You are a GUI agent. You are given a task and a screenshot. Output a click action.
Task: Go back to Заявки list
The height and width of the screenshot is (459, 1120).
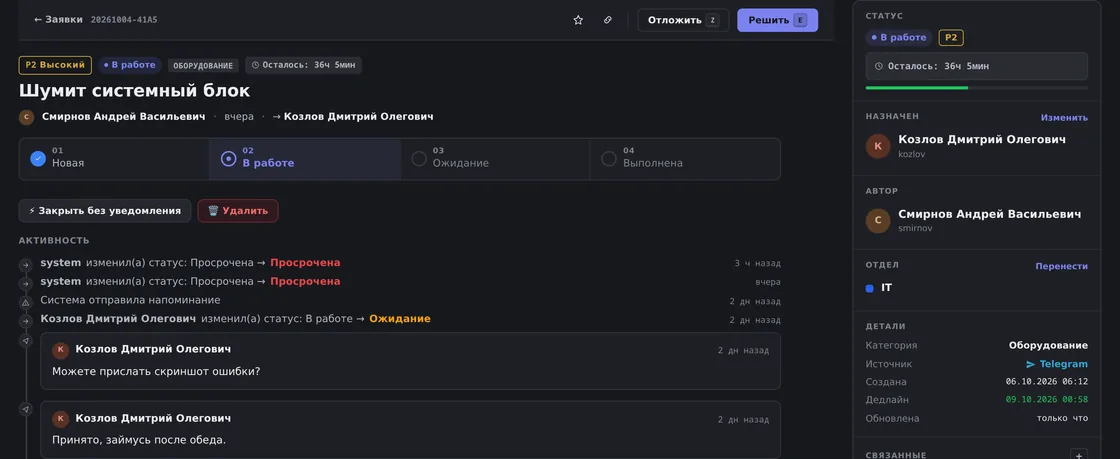(x=59, y=20)
